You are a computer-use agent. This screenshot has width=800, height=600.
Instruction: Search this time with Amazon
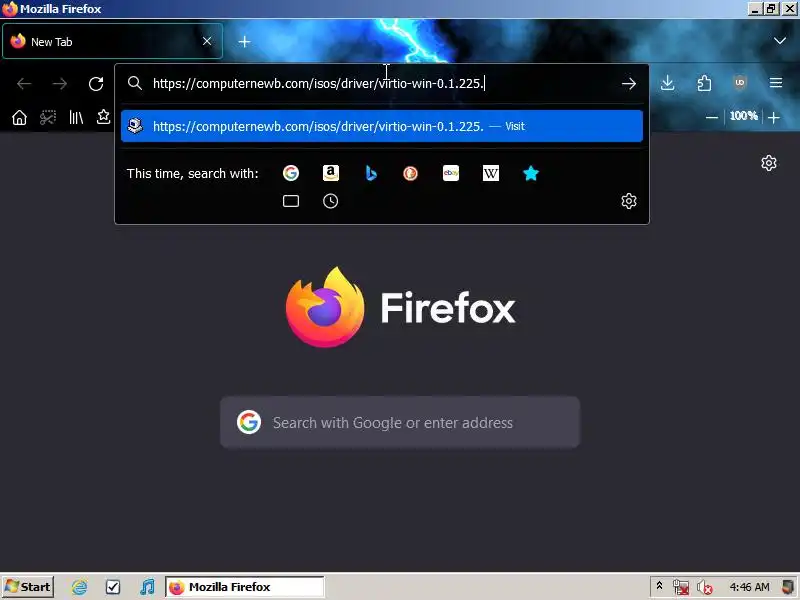click(x=331, y=173)
